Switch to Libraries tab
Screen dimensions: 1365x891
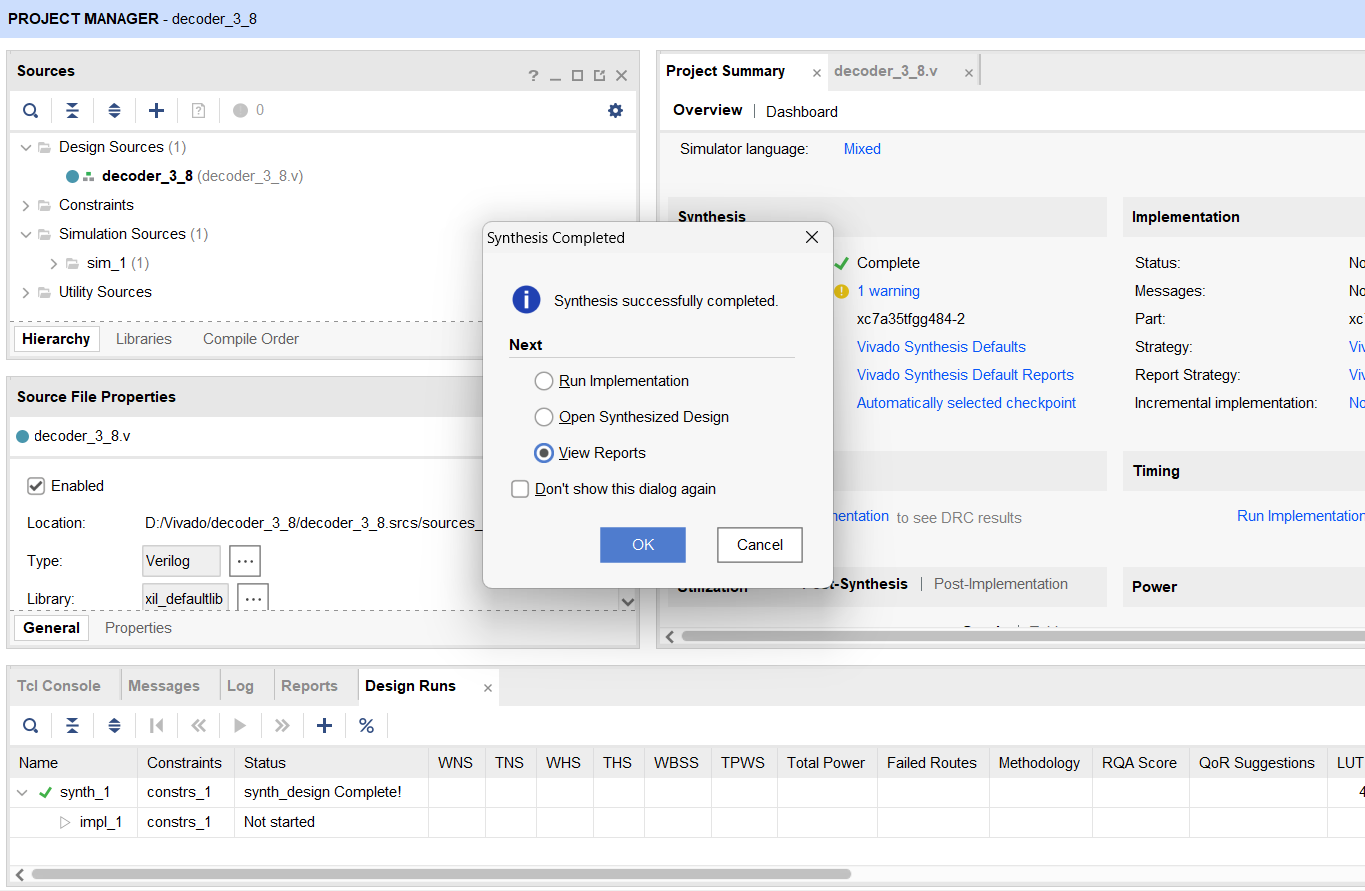[144, 339]
